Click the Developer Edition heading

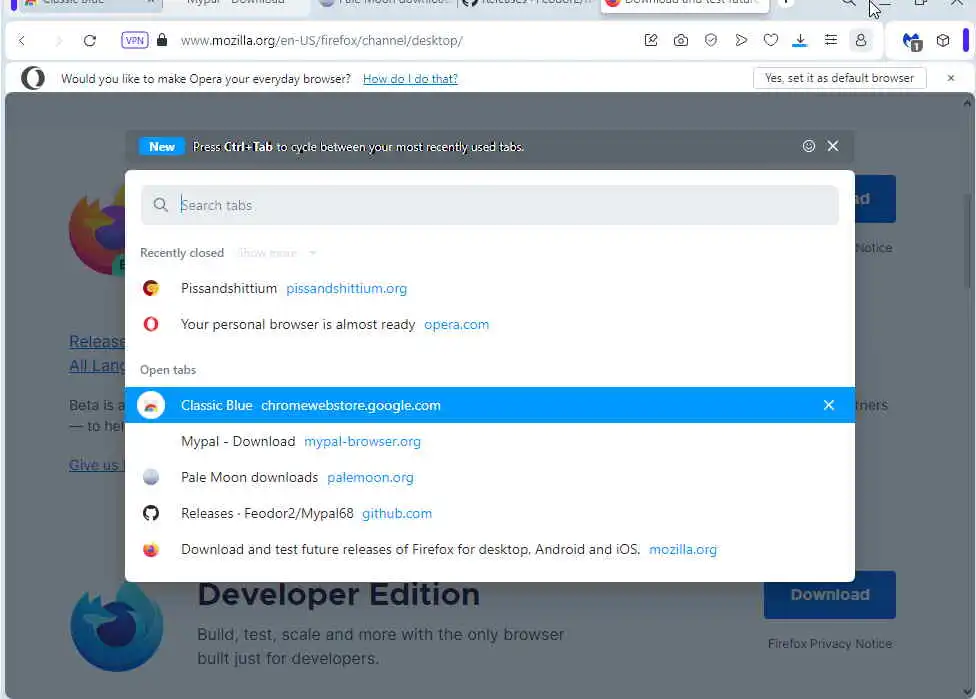(339, 594)
